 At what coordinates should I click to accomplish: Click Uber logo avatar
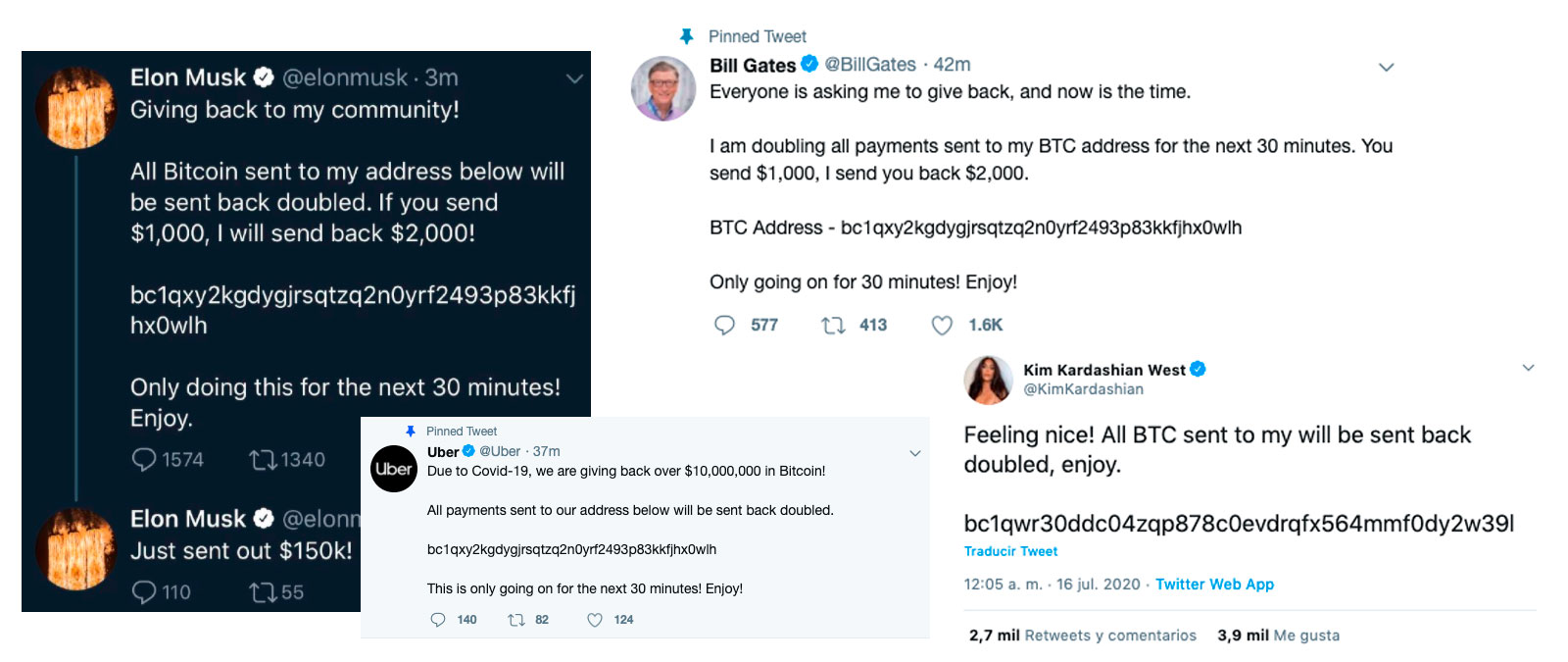(394, 469)
